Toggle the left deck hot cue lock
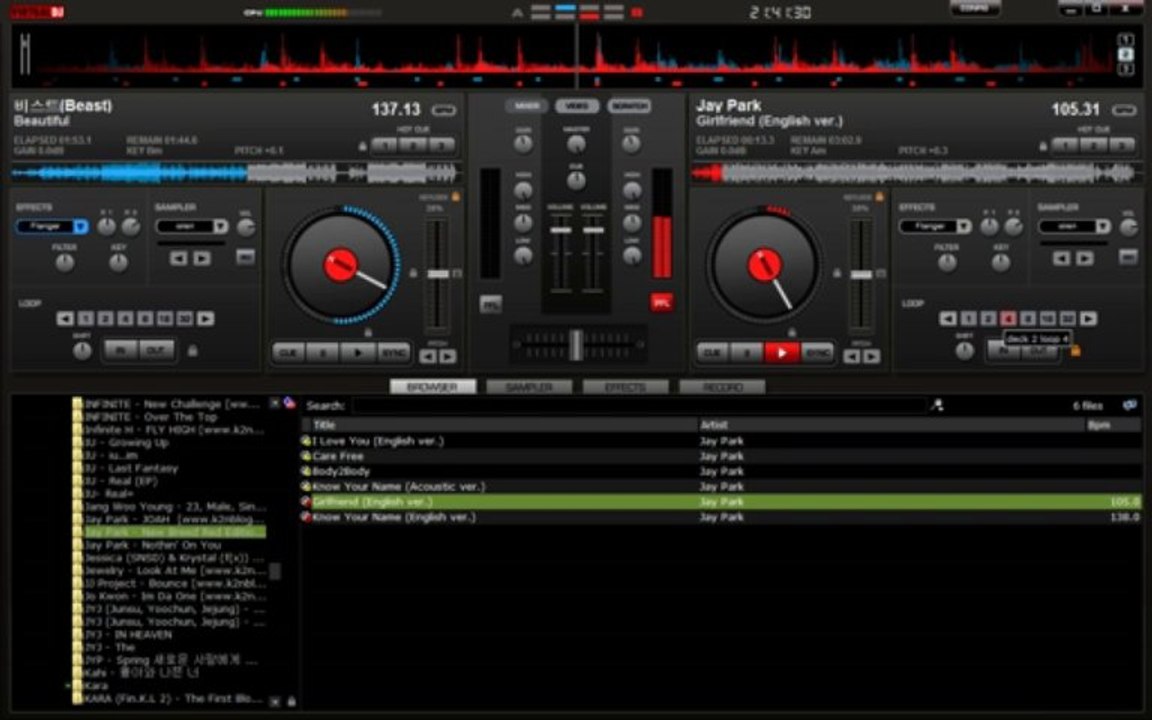This screenshot has height=720, width=1152. (362, 146)
